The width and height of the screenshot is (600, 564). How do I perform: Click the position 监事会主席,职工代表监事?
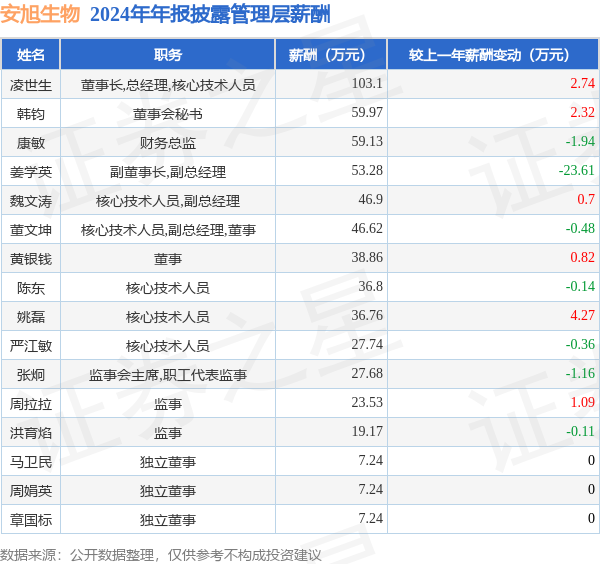click(168, 375)
